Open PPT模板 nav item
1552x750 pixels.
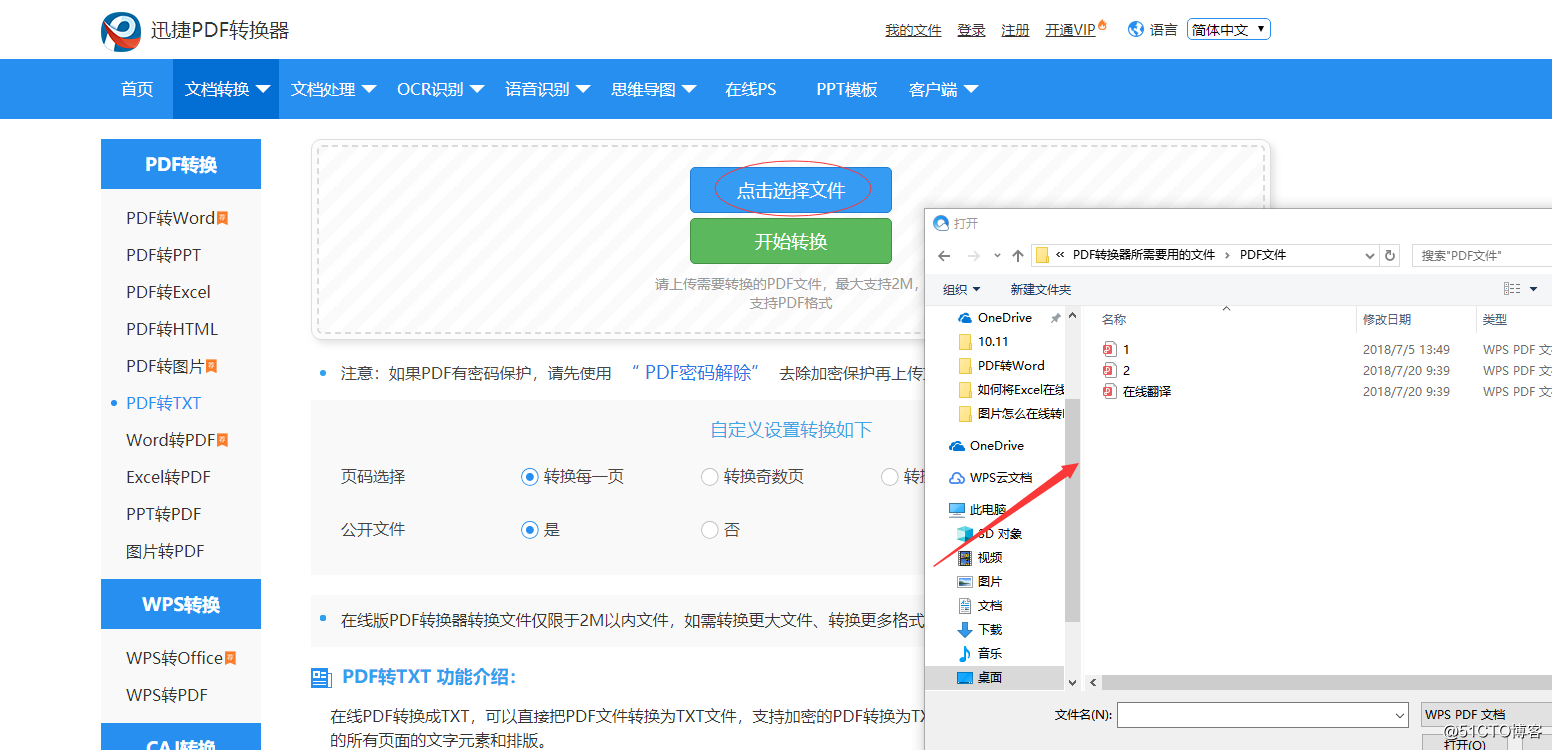pyautogui.click(x=847, y=89)
